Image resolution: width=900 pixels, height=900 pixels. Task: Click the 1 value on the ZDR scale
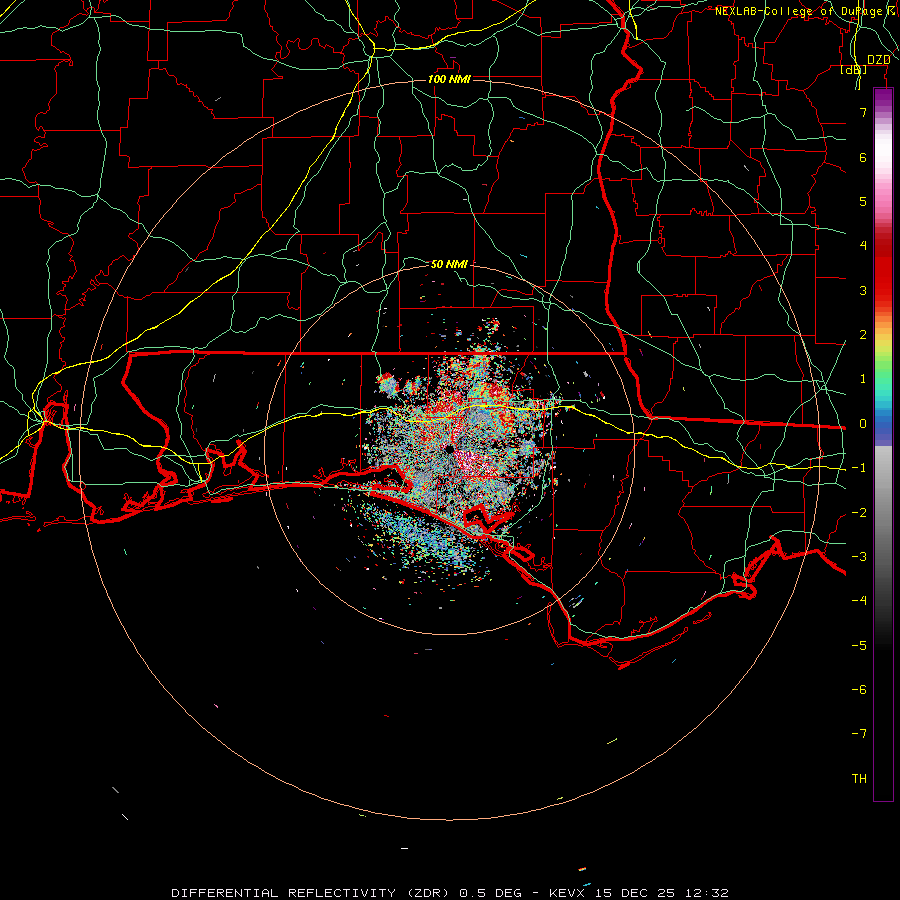863,379
